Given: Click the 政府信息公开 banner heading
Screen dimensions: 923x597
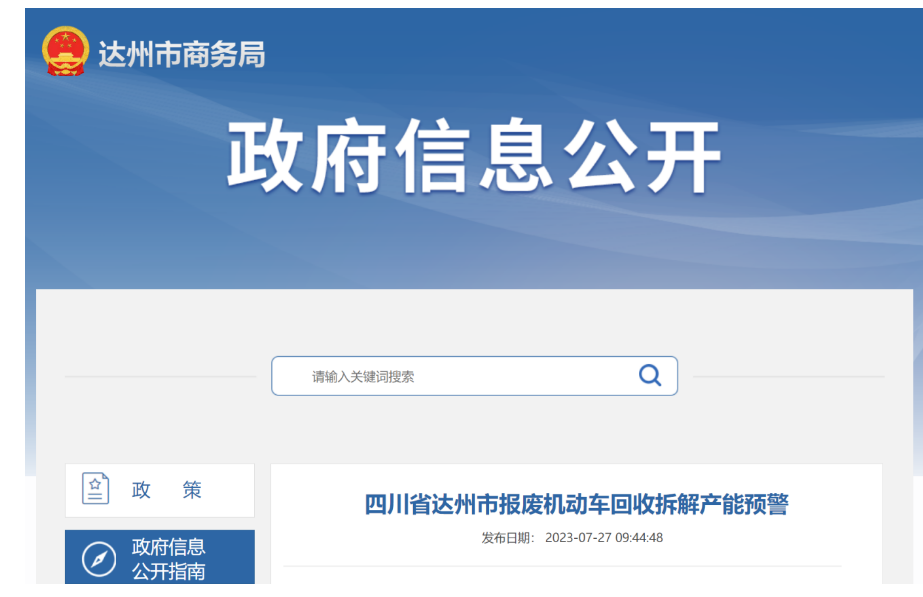Looking at the screenshot, I should pyautogui.click(x=474, y=158).
